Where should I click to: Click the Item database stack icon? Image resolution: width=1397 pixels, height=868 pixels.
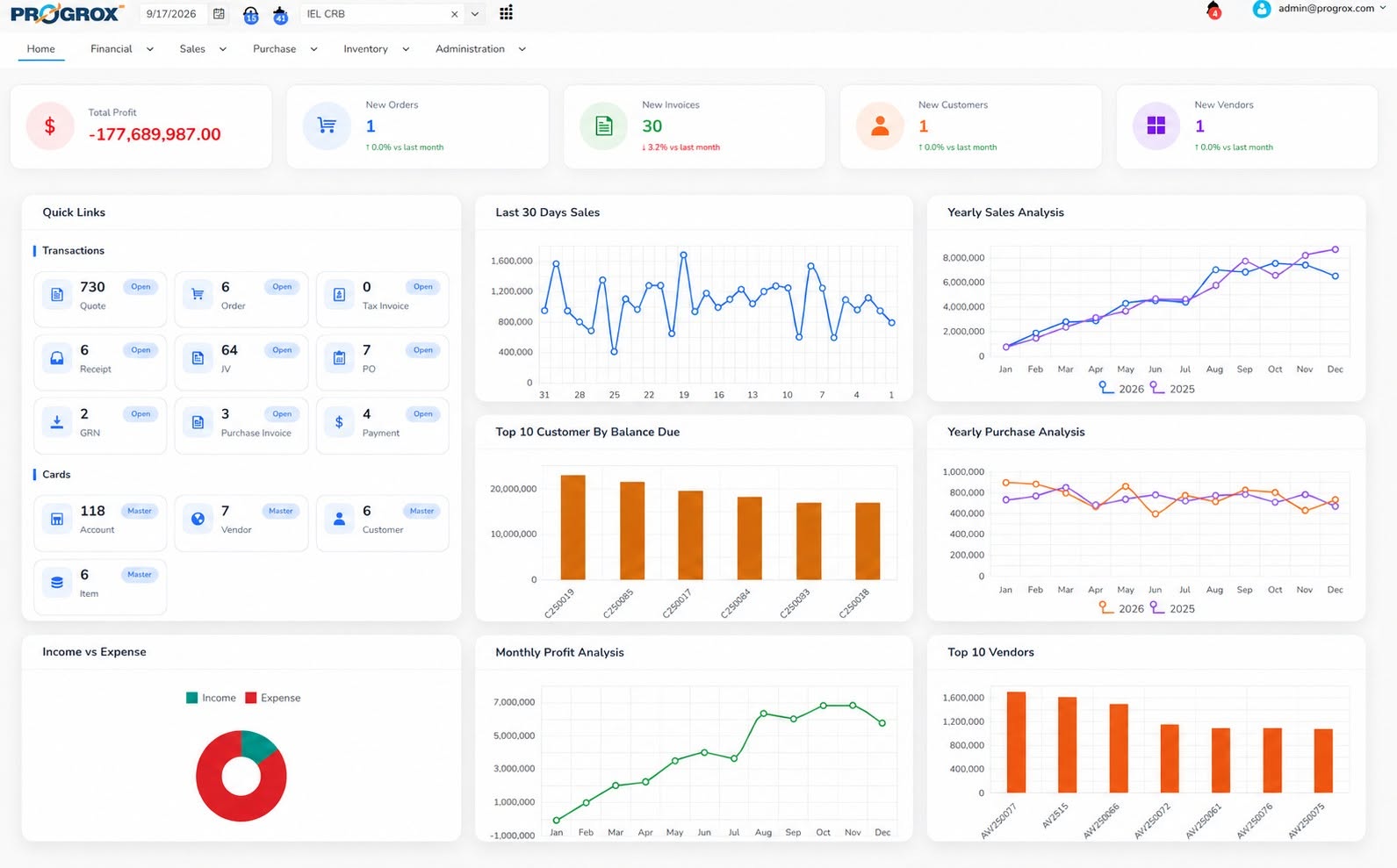[x=57, y=583]
